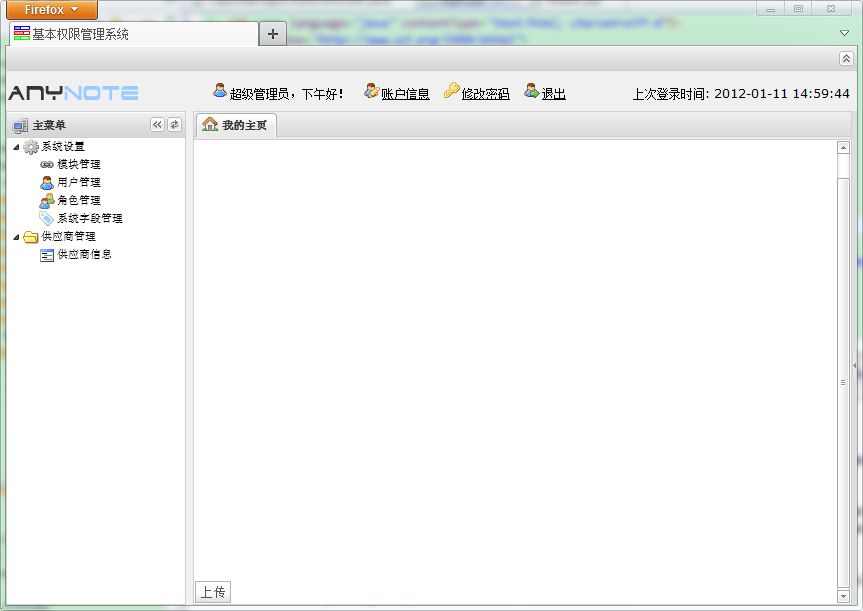
Task: Click the vertical scrollbar thumb
Action: tap(843, 382)
